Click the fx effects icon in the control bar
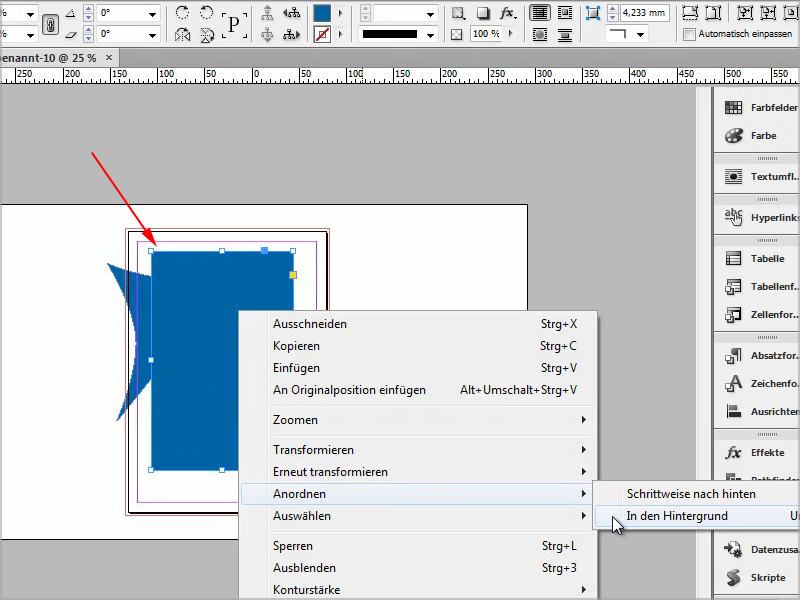The image size is (800, 600). 506,13
